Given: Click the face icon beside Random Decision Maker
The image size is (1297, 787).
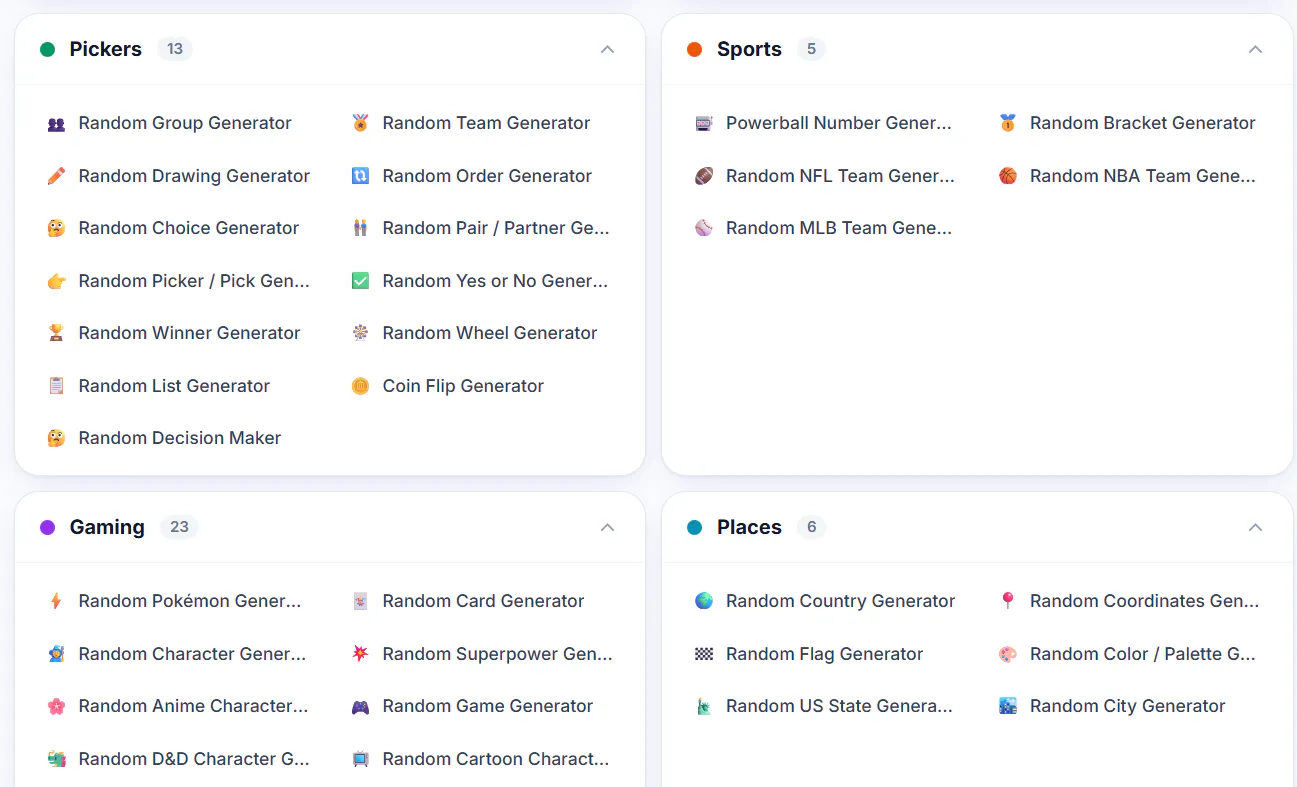Looking at the screenshot, I should [x=56, y=438].
